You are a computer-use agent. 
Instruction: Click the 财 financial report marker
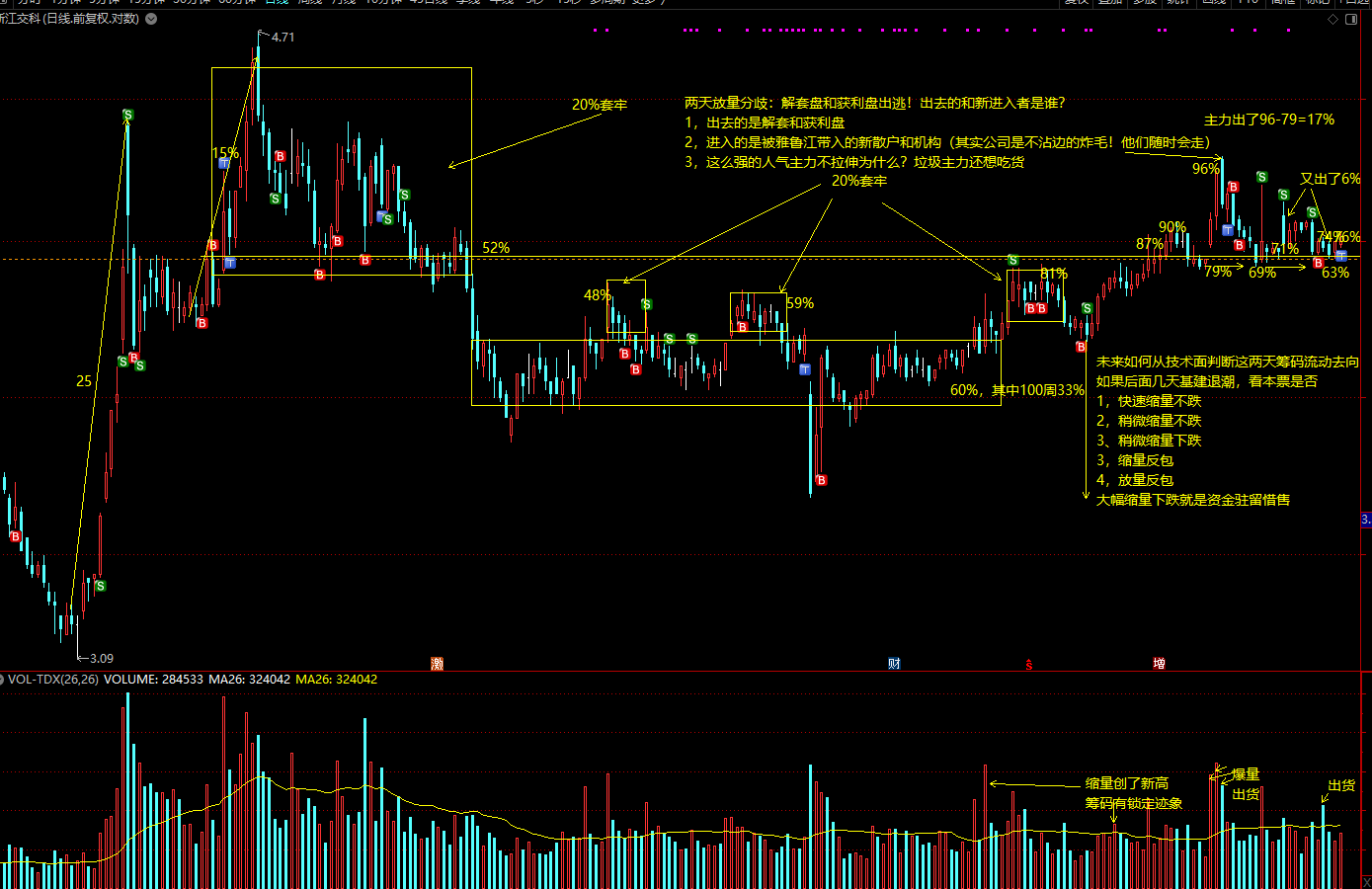894,664
